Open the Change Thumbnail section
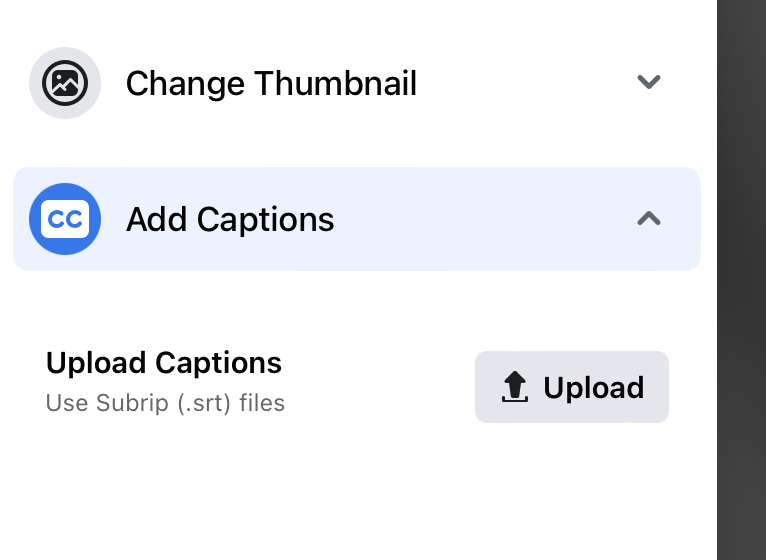 (x=357, y=83)
